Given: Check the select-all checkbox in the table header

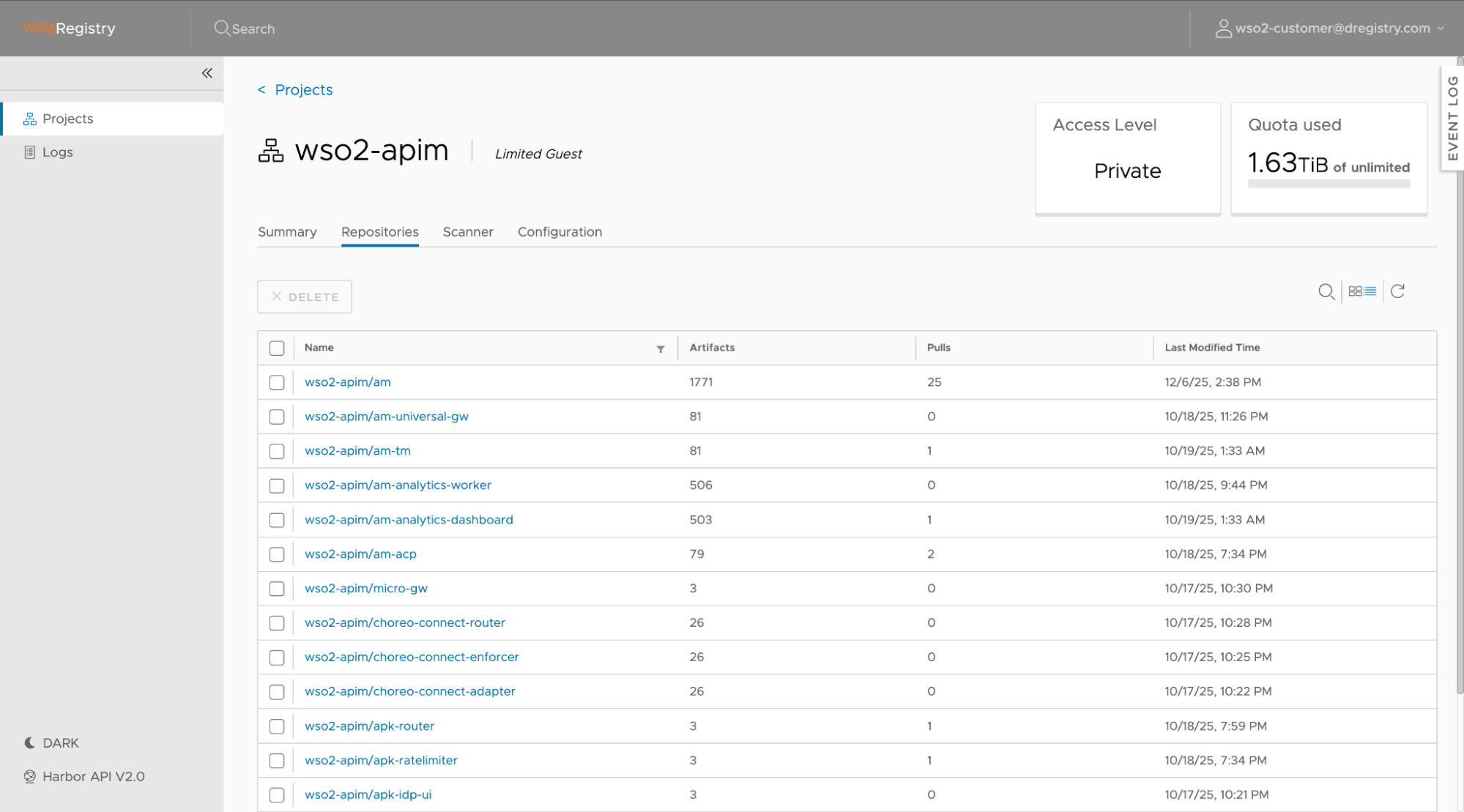Looking at the screenshot, I should (x=277, y=348).
